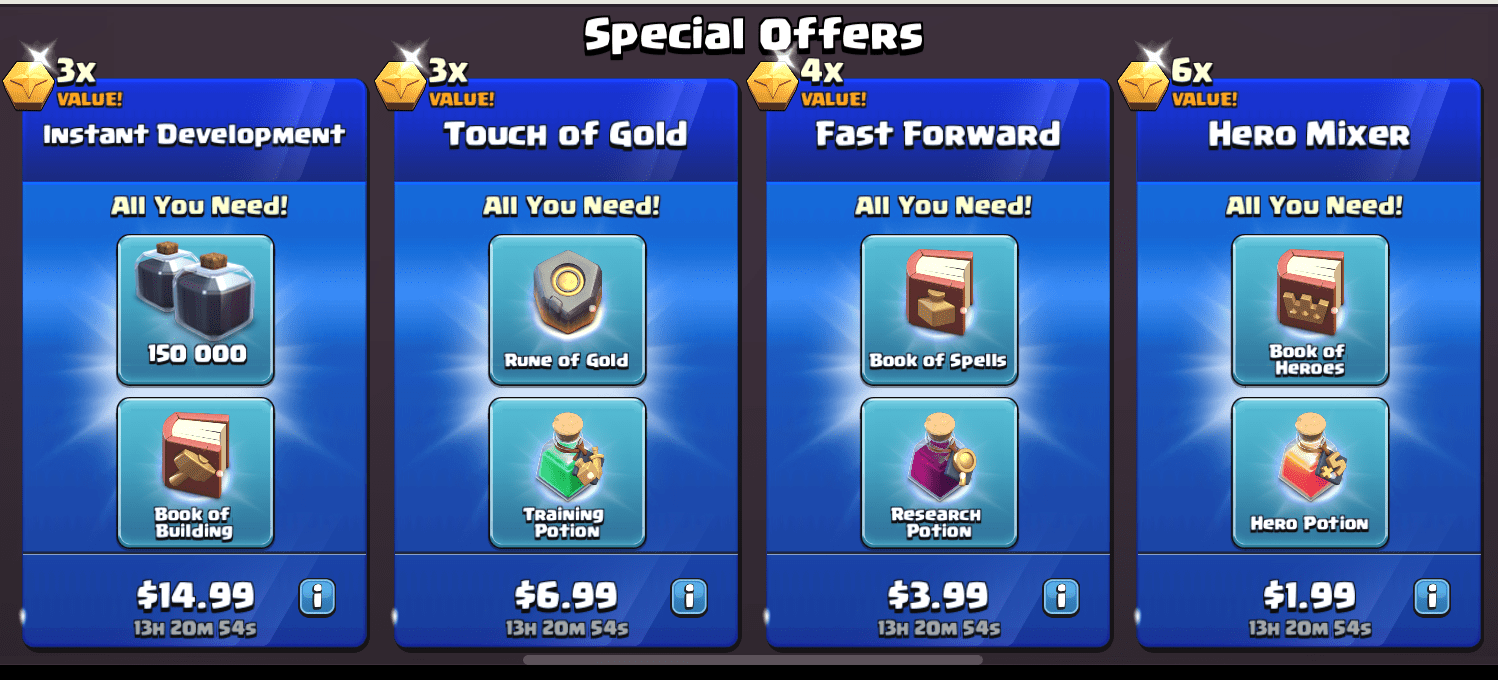
Task: Select the Training Potion item
Action: coord(567,473)
